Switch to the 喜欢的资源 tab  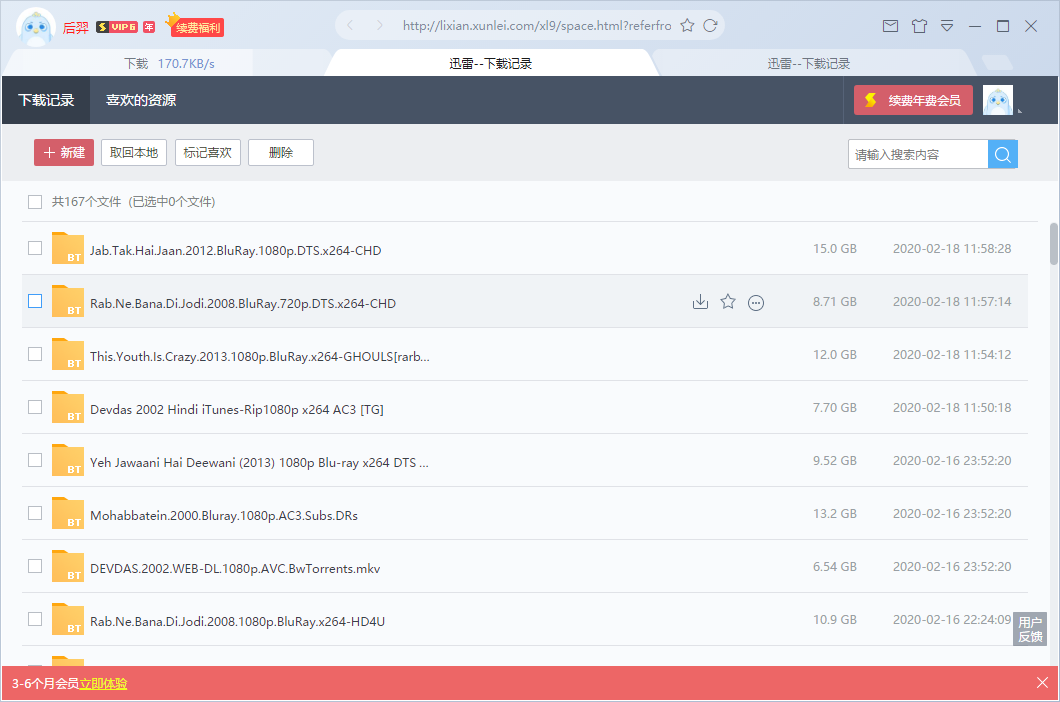tap(141, 100)
